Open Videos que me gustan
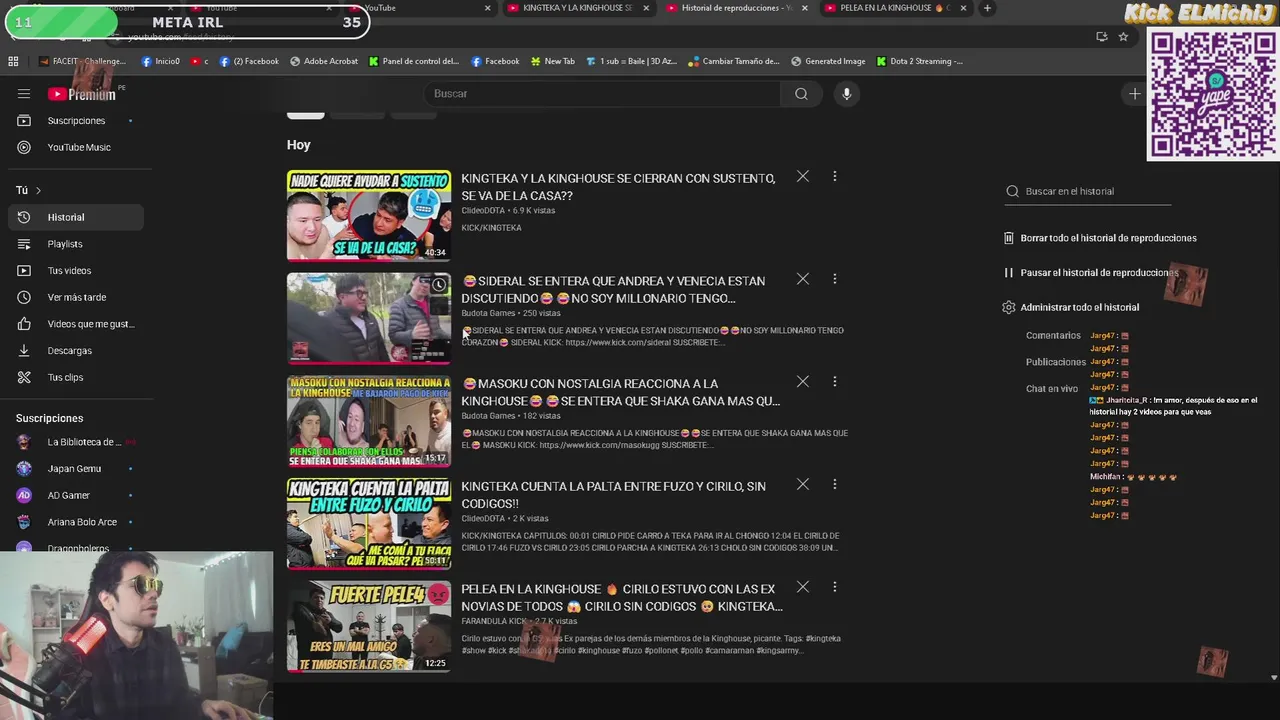The width and height of the screenshot is (1280, 720). tap(76, 324)
